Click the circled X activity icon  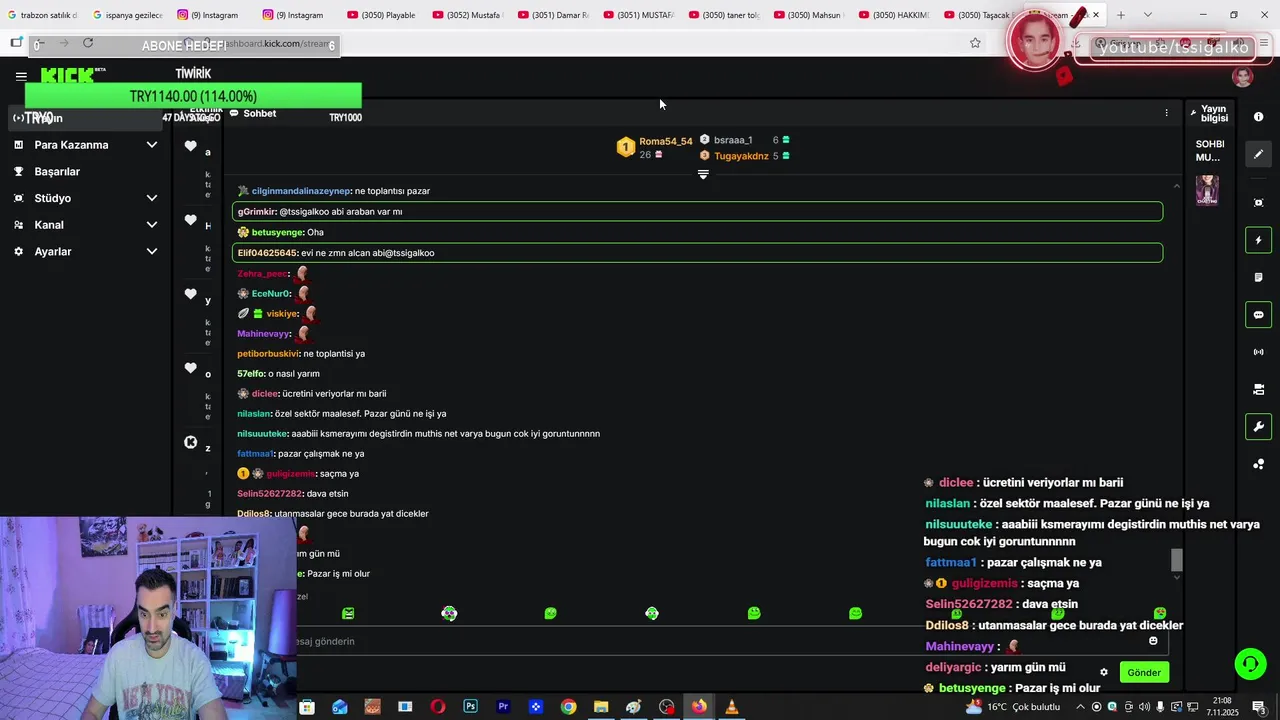click(190, 442)
